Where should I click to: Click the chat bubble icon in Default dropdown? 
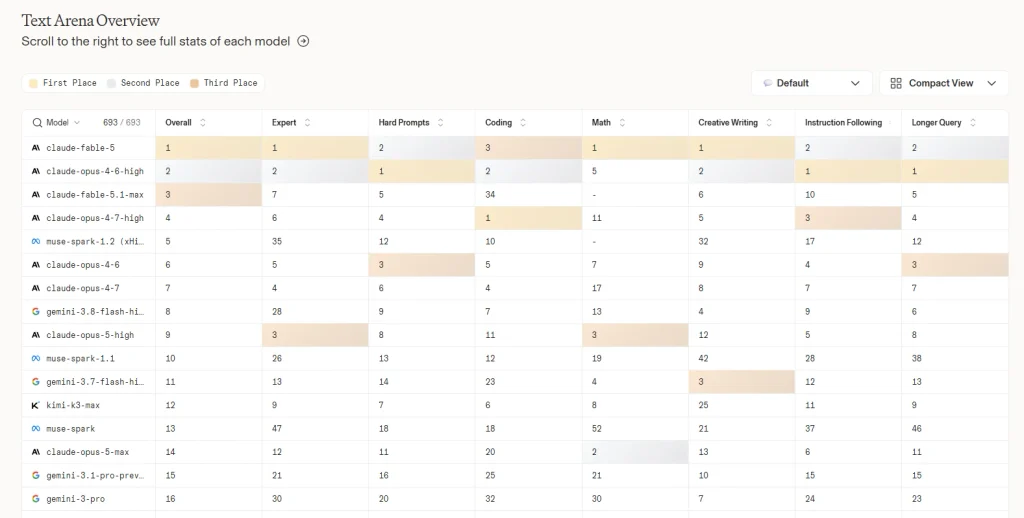(x=767, y=83)
